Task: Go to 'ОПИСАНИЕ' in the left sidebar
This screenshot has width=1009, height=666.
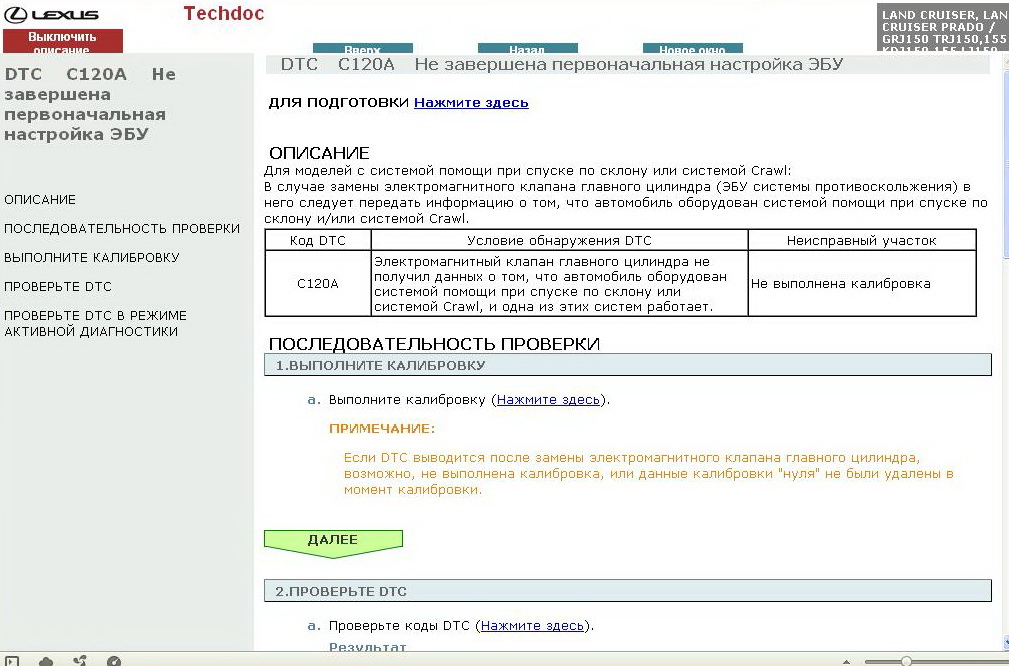Action: (40, 199)
